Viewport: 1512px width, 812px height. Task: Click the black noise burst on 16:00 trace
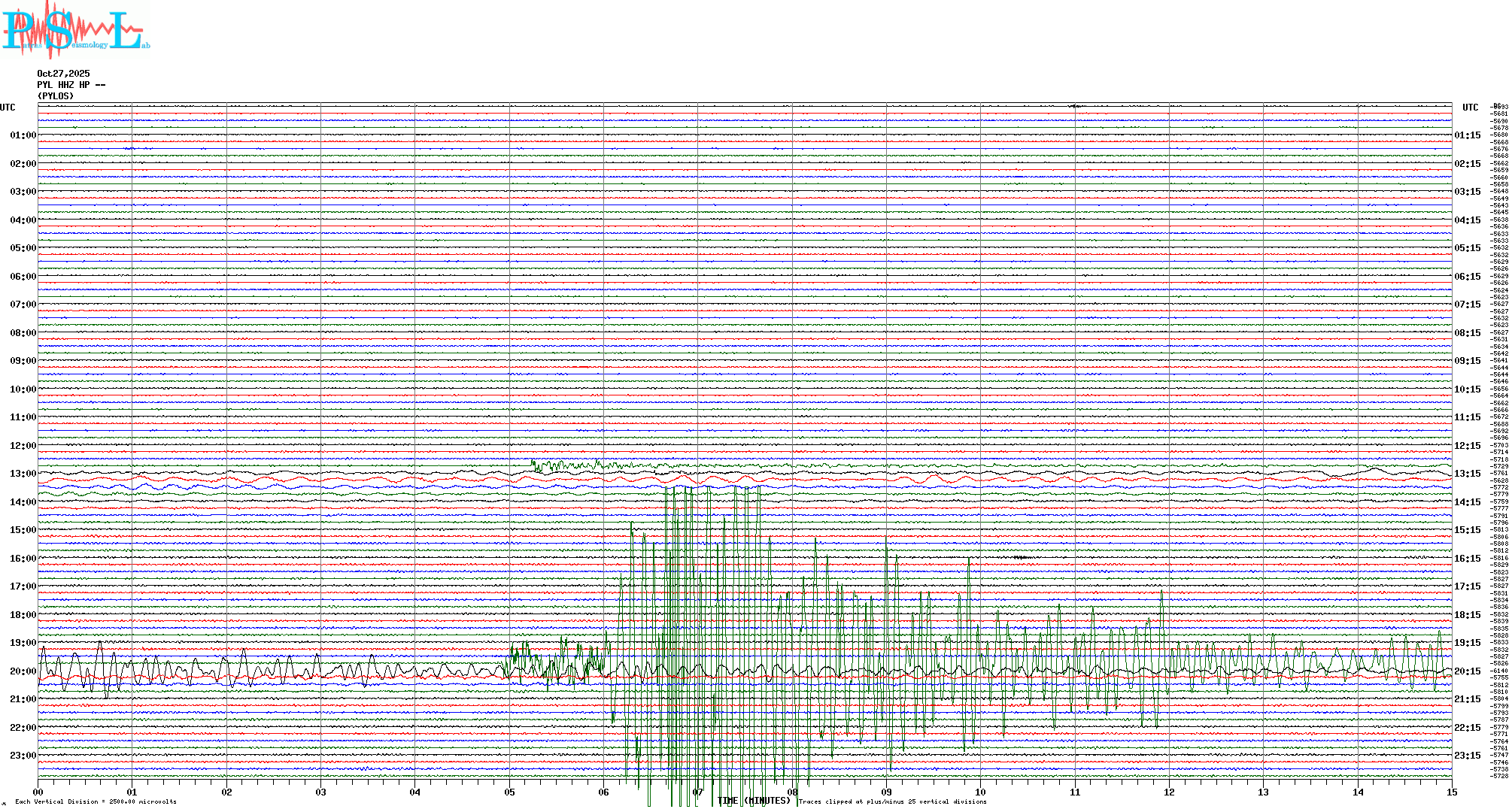(x=1020, y=557)
